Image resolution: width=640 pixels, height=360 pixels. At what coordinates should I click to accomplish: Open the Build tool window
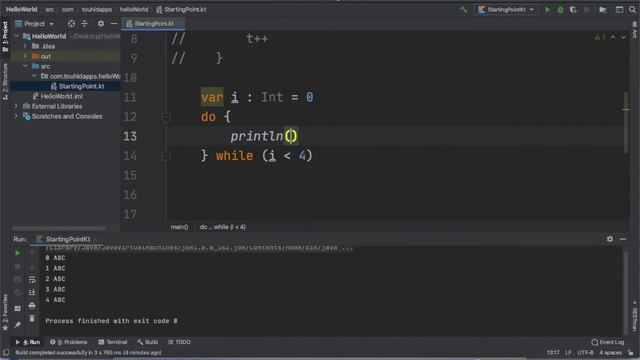[x=147, y=342]
